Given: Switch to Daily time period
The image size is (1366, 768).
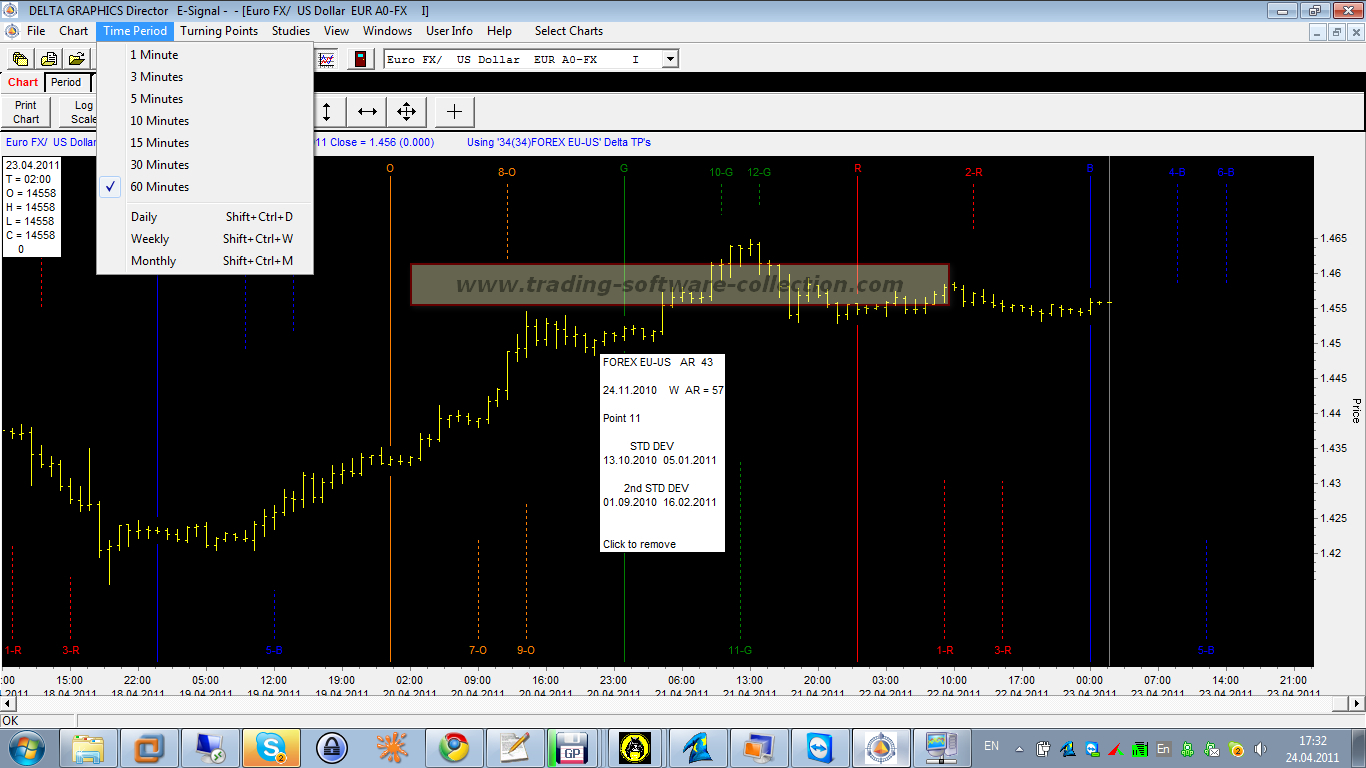Looking at the screenshot, I should coord(144,217).
